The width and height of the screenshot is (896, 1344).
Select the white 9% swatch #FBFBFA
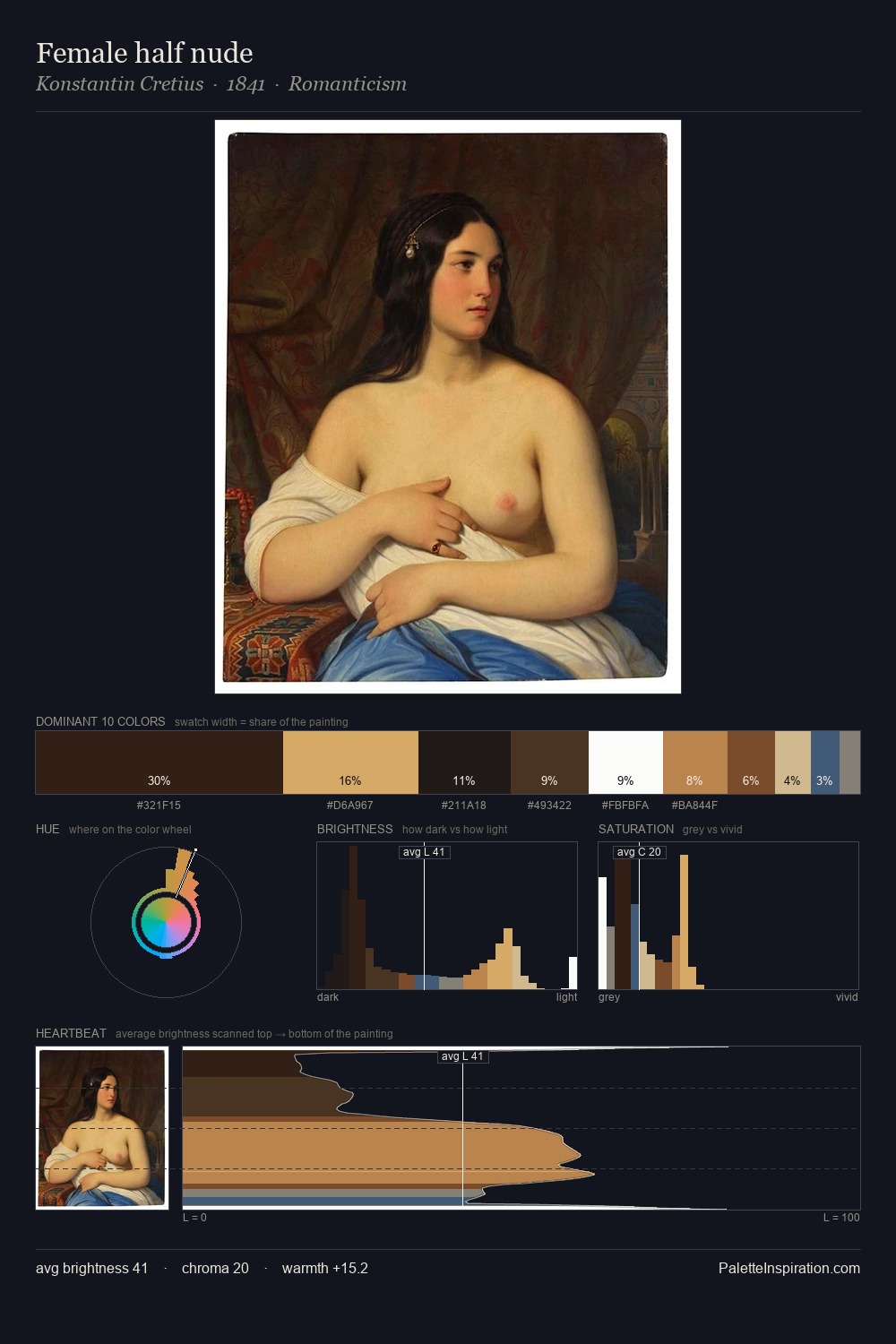click(x=625, y=762)
